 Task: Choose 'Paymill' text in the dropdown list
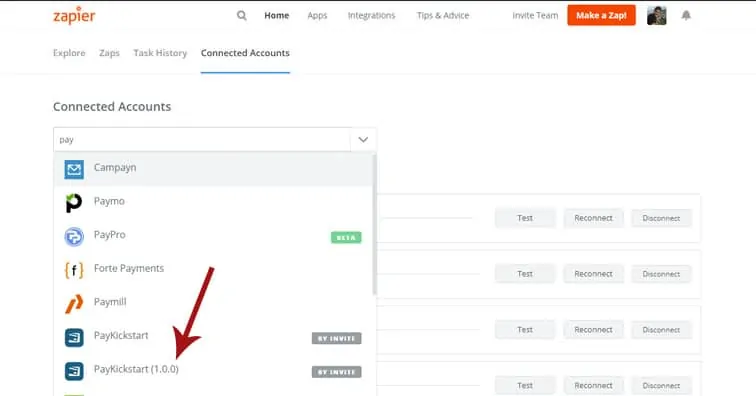[x=110, y=302]
